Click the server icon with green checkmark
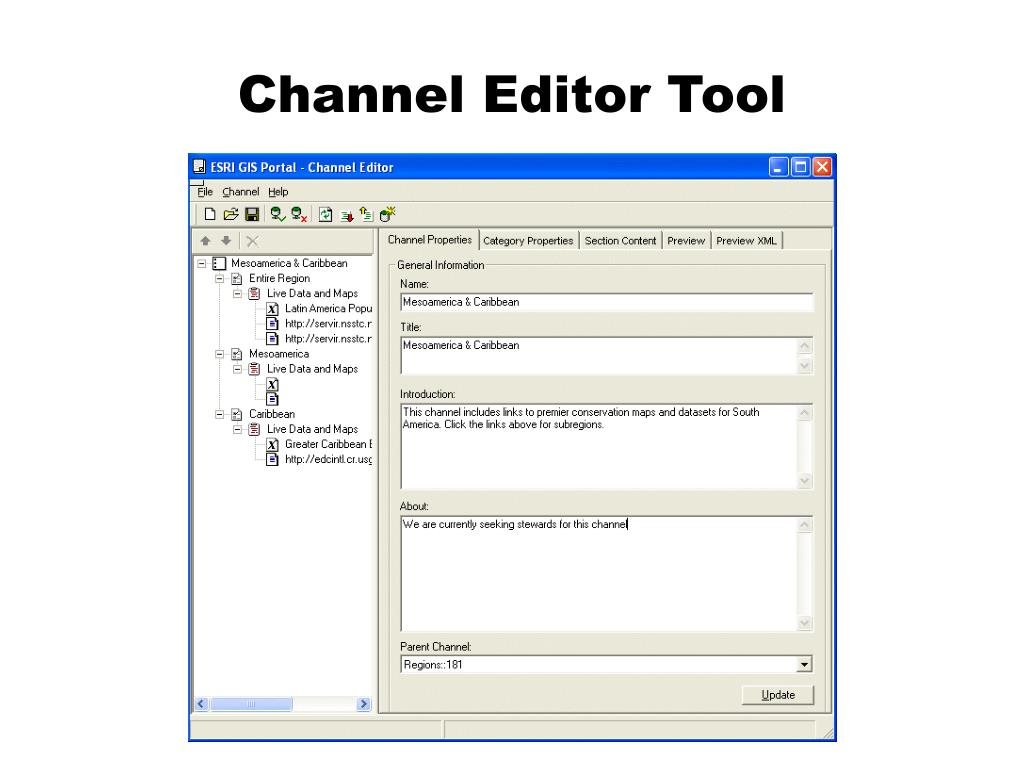Screen dimensions: 1024x768 (x=278, y=214)
